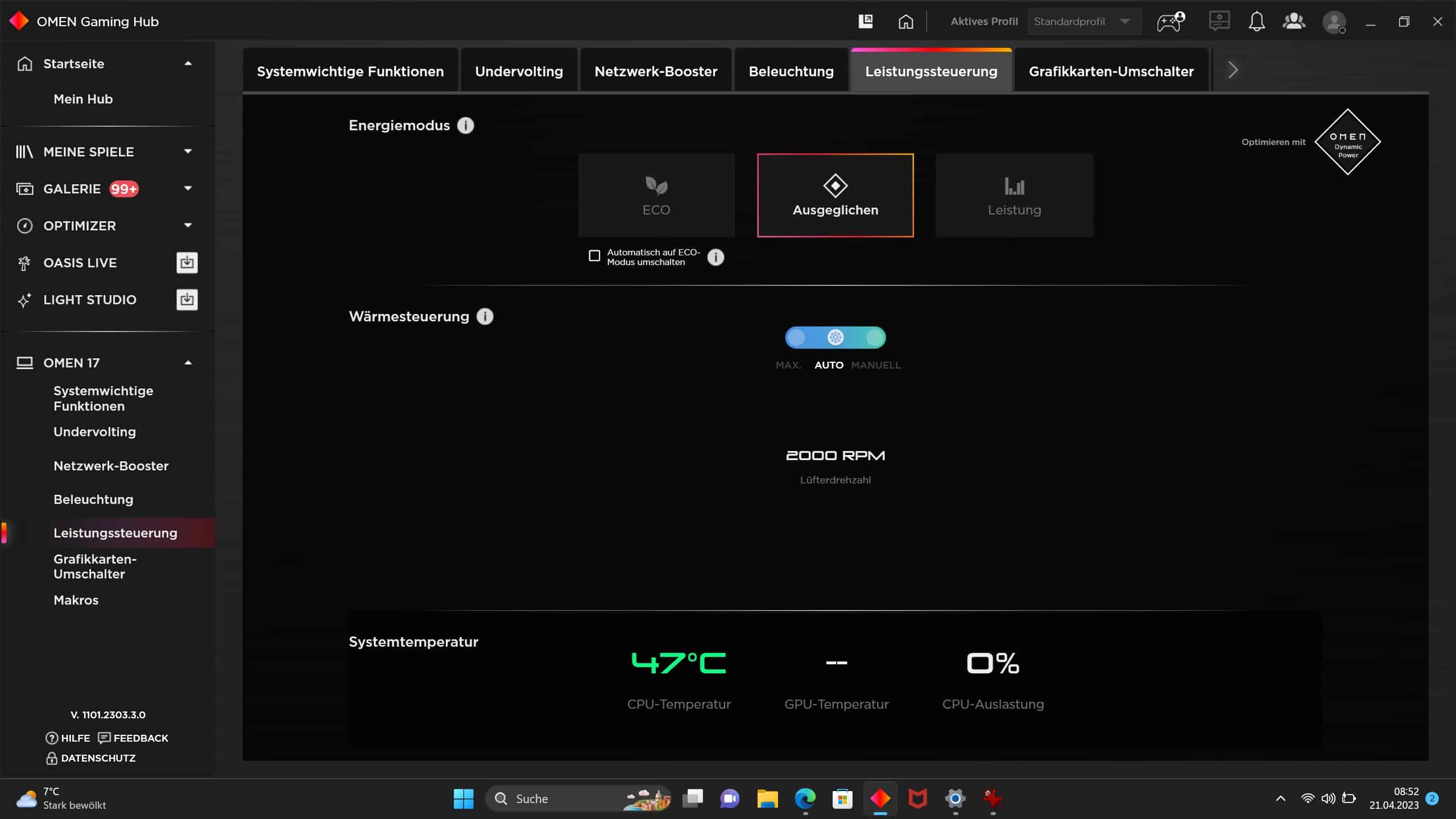Download Oasis Live via the install icon
Screen dimensions: 1456x819
click(x=187, y=263)
